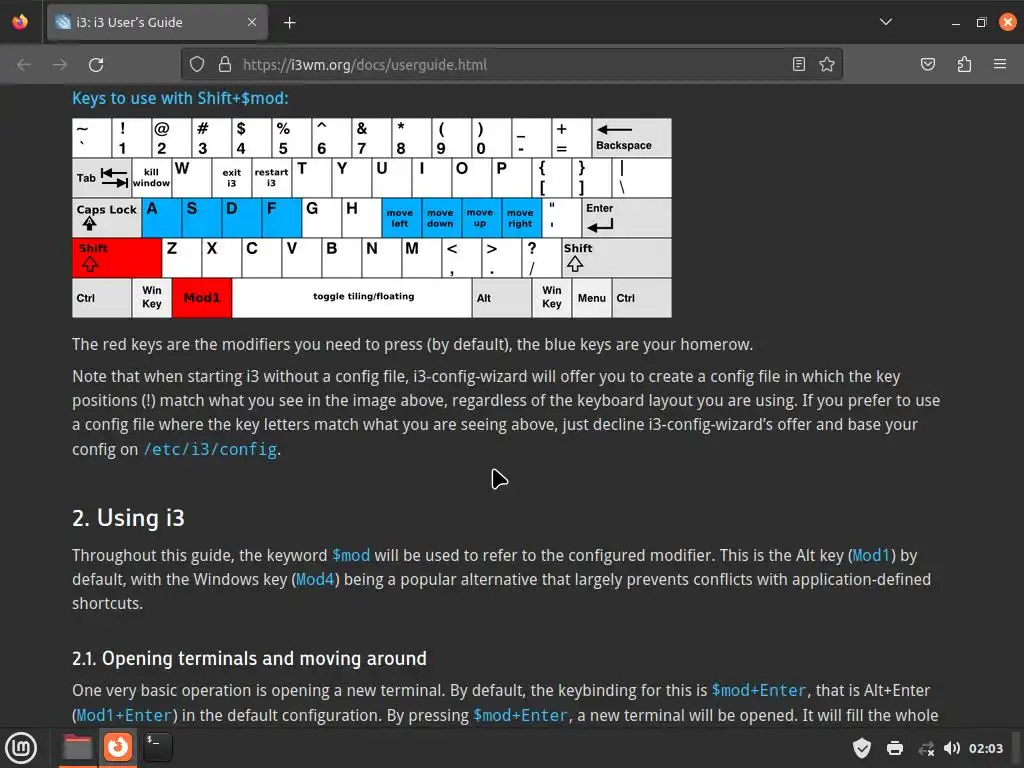Open the file manager from the panel
The height and width of the screenshot is (768, 1024).
77,748
